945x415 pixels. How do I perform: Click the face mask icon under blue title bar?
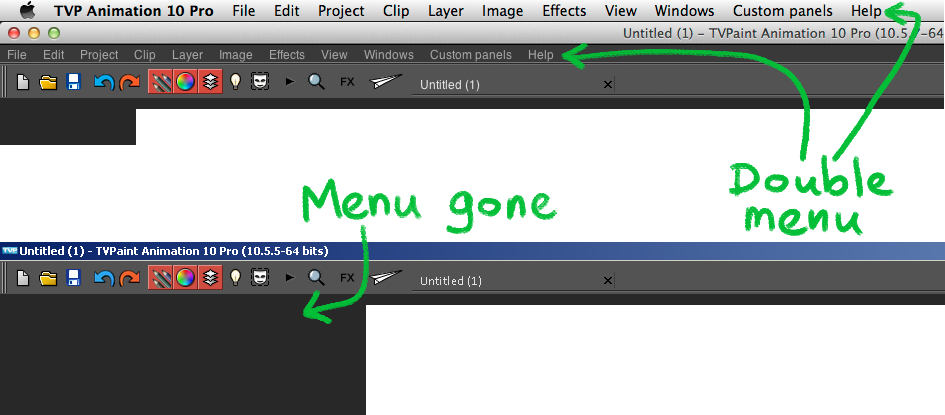260,277
